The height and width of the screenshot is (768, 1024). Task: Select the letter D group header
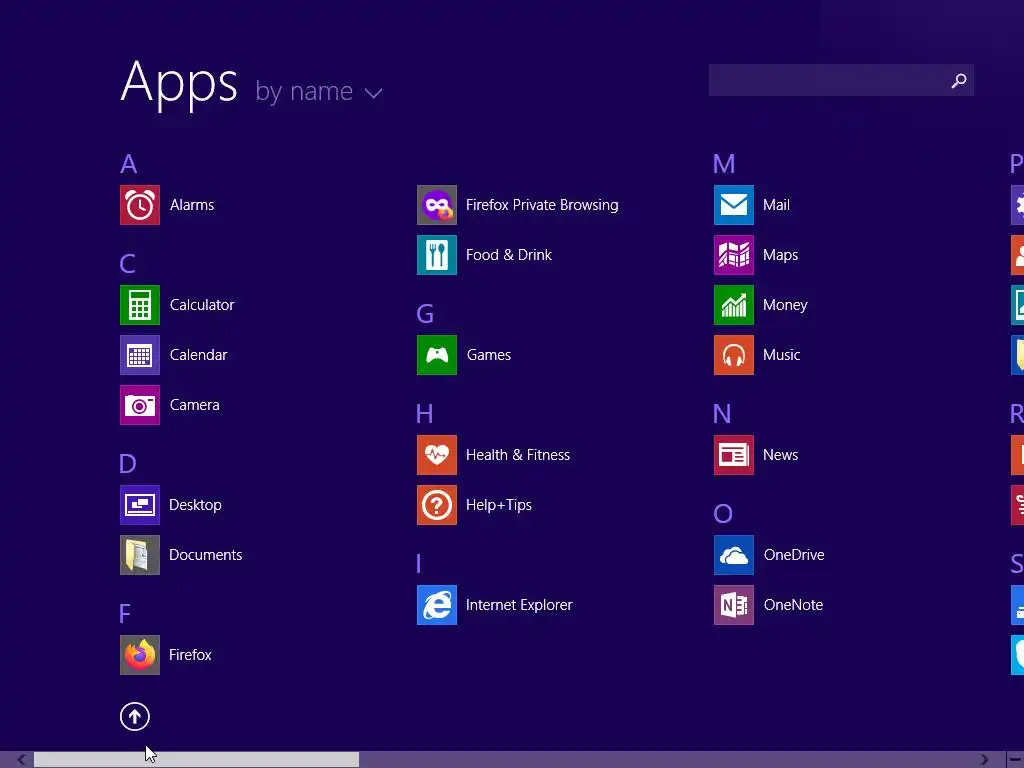[x=128, y=464]
